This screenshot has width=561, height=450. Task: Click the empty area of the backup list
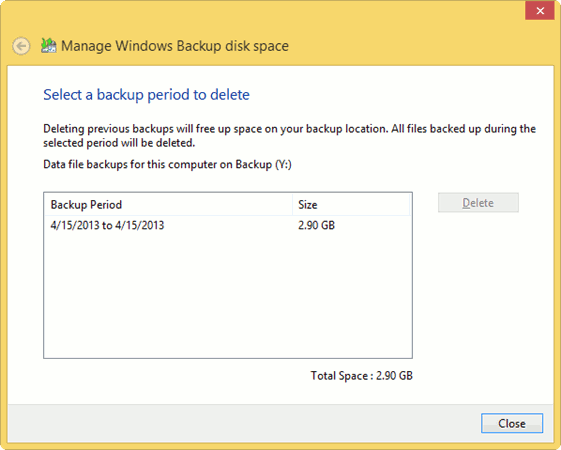[x=228, y=295]
